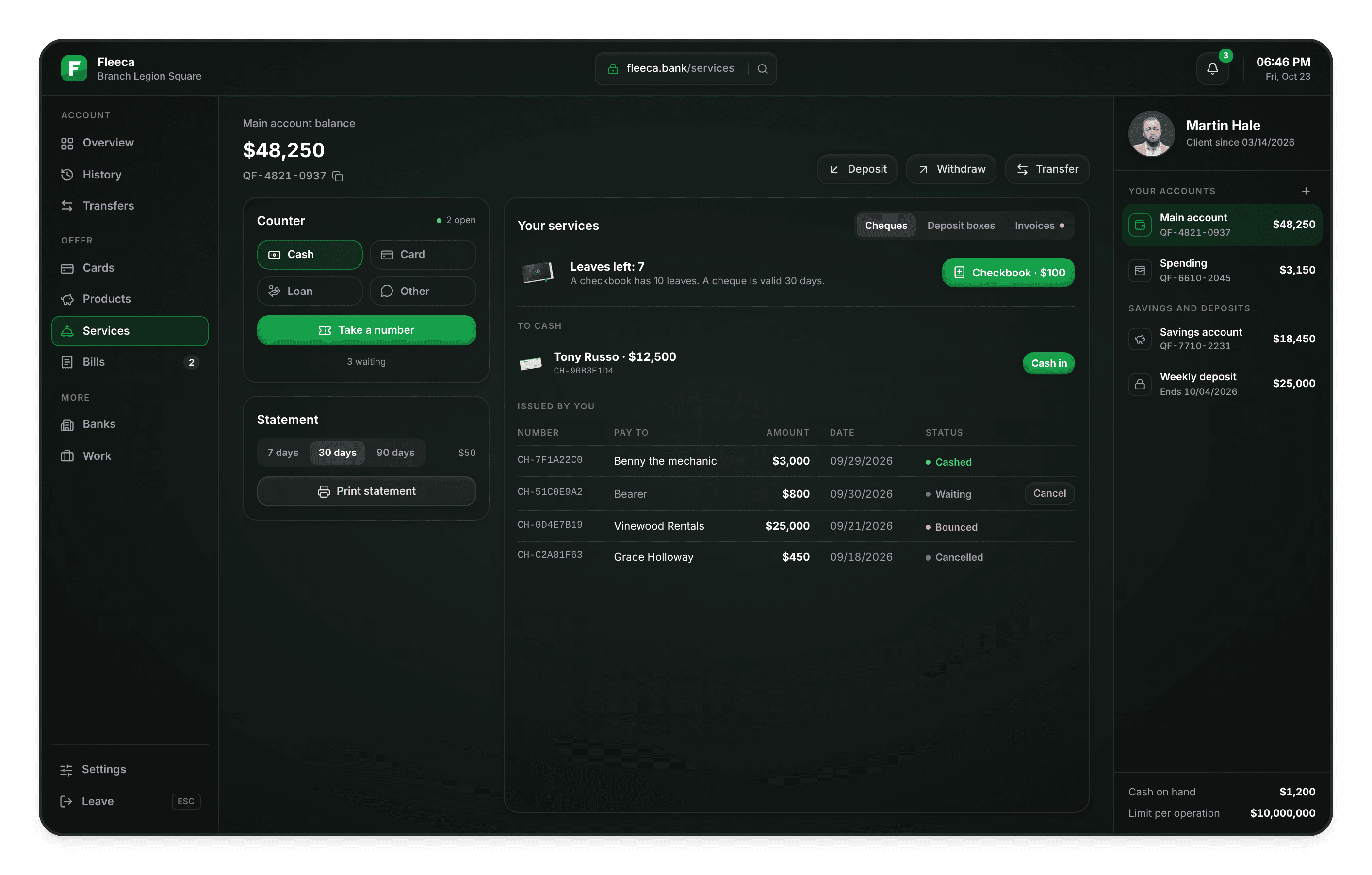
Task: Click the Martin Hale profile avatar
Action: (x=1152, y=133)
